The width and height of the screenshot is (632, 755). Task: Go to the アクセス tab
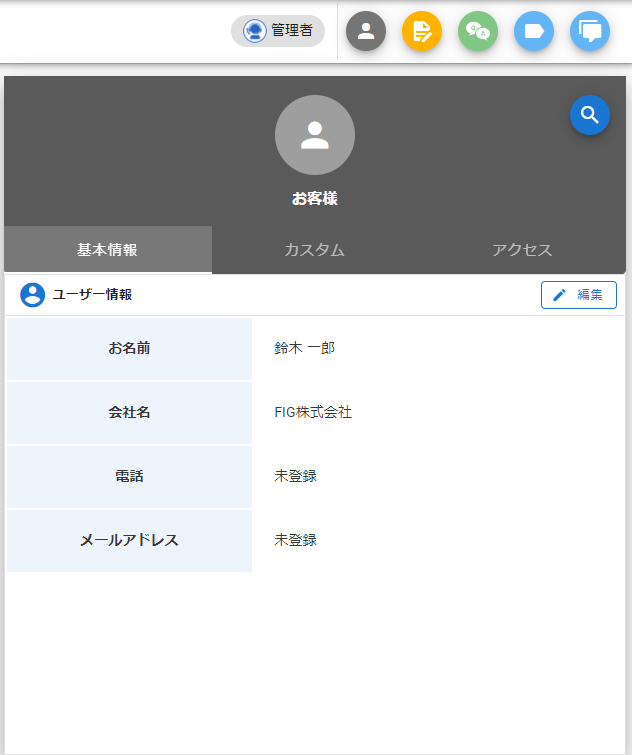click(x=522, y=250)
